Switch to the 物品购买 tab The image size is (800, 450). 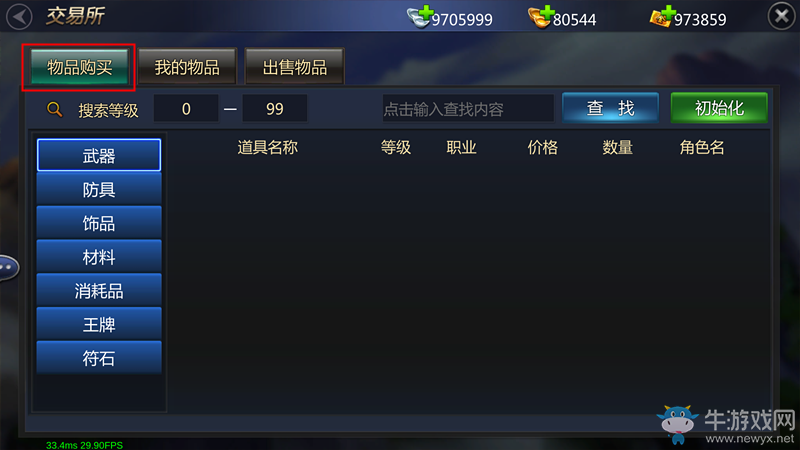click(x=79, y=67)
